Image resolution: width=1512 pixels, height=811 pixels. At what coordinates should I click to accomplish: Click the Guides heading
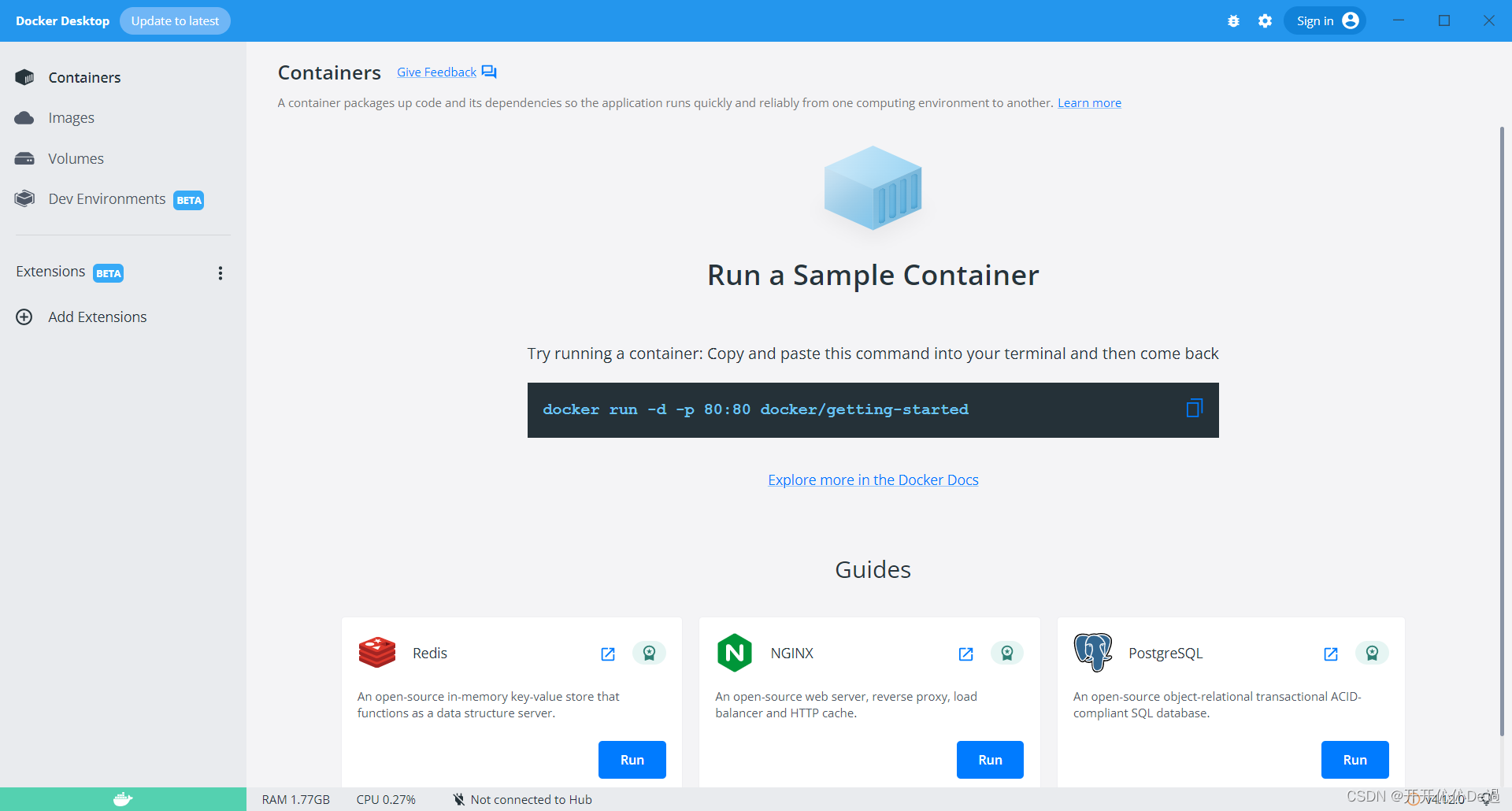[x=873, y=569]
